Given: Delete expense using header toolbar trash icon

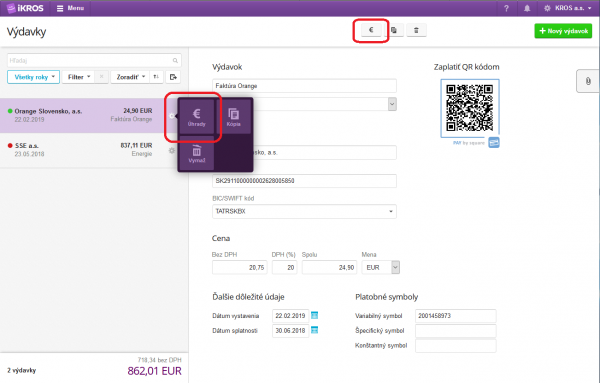Looking at the screenshot, I should click(416, 30).
